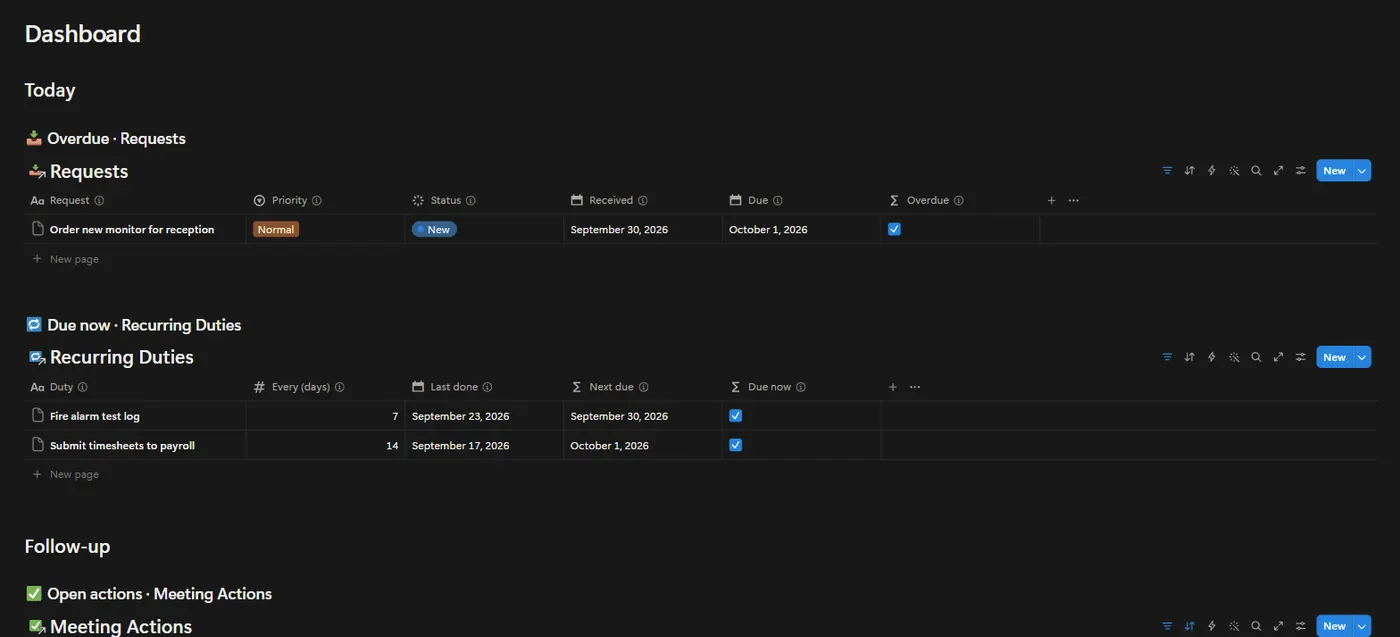This screenshot has width=1400, height=637.
Task: Open the Overdue column header menu
Action: point(927,200)
